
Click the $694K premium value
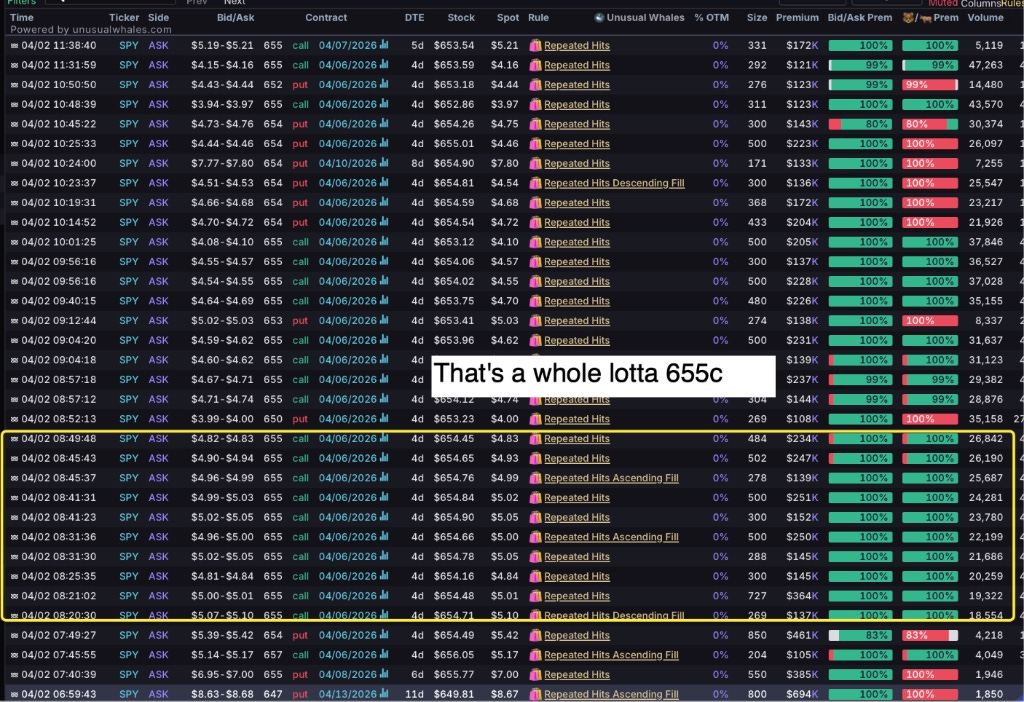(802, 694)
